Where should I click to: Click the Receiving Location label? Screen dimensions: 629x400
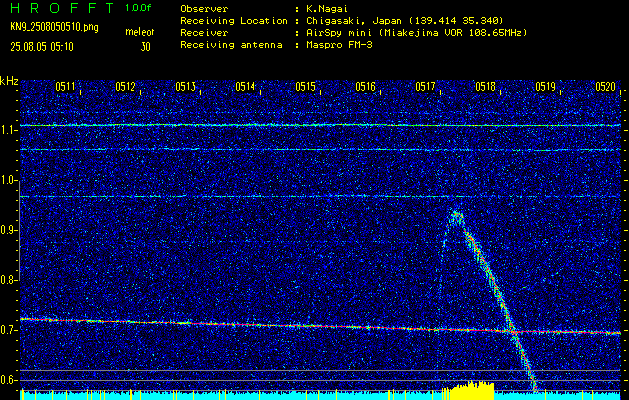pos(234,21)
